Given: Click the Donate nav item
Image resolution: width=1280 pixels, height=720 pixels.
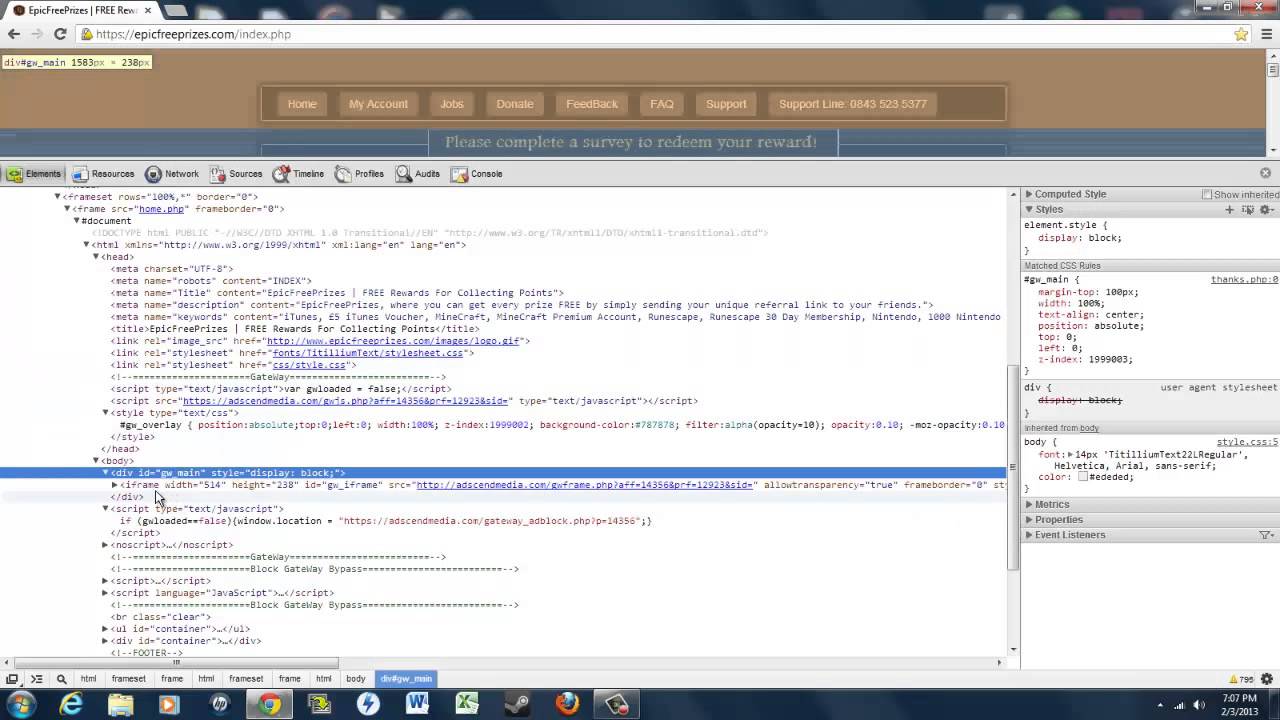Looking at the screenshot, I should tap(515, 104).
